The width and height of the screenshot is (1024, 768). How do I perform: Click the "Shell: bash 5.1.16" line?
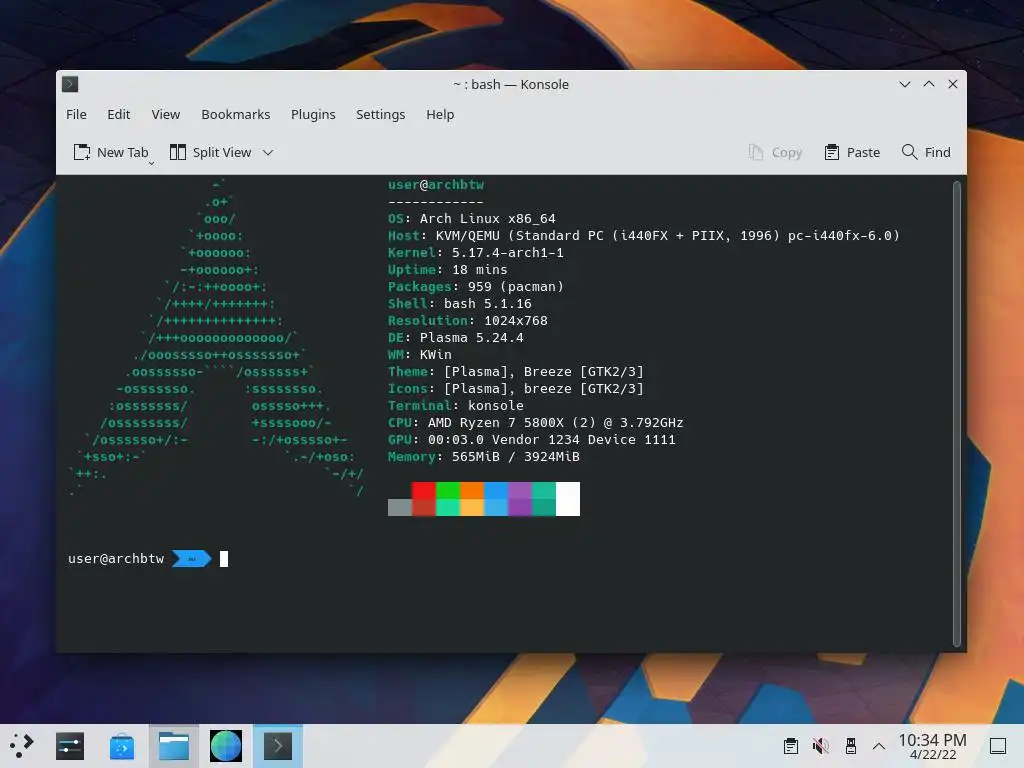[x=460, y=304]
